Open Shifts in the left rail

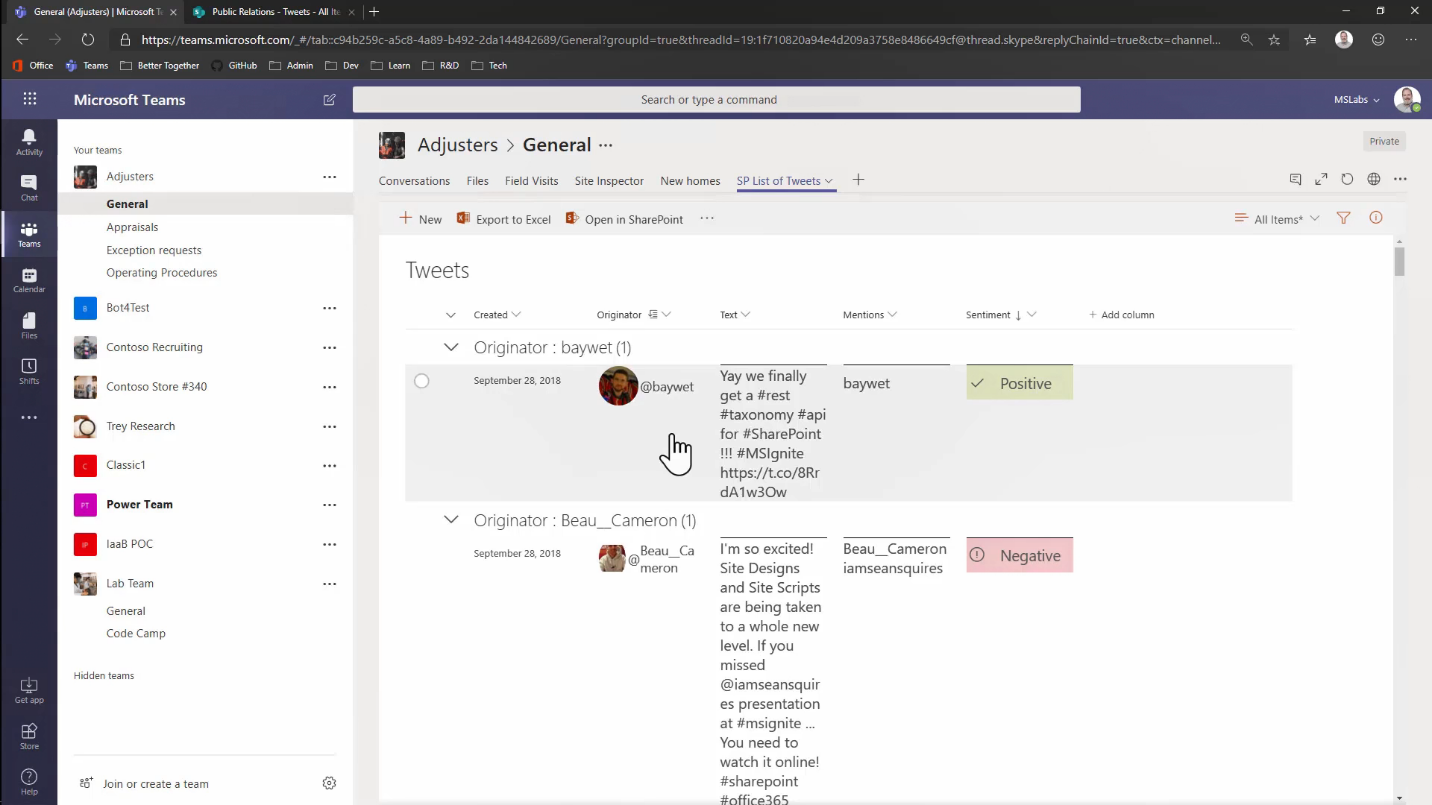(x=29, y=371)
